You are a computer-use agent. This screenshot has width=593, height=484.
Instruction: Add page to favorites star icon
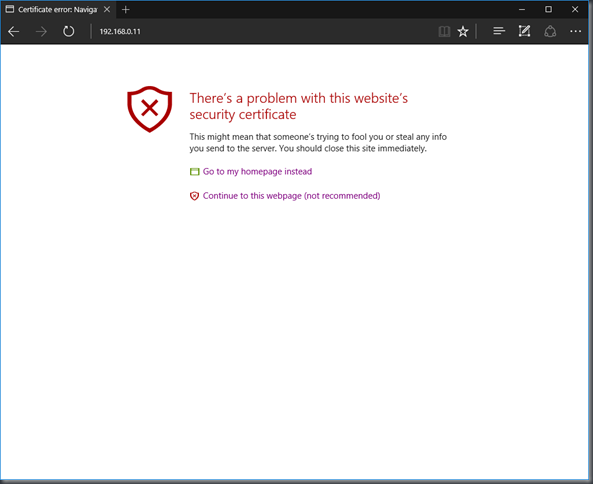pyautogui.click(x=463, y=31)
